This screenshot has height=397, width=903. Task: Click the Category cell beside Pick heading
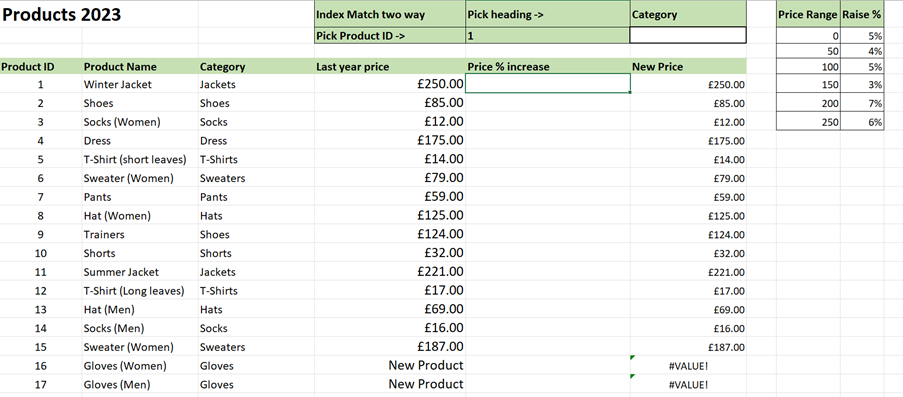point(688,14)
